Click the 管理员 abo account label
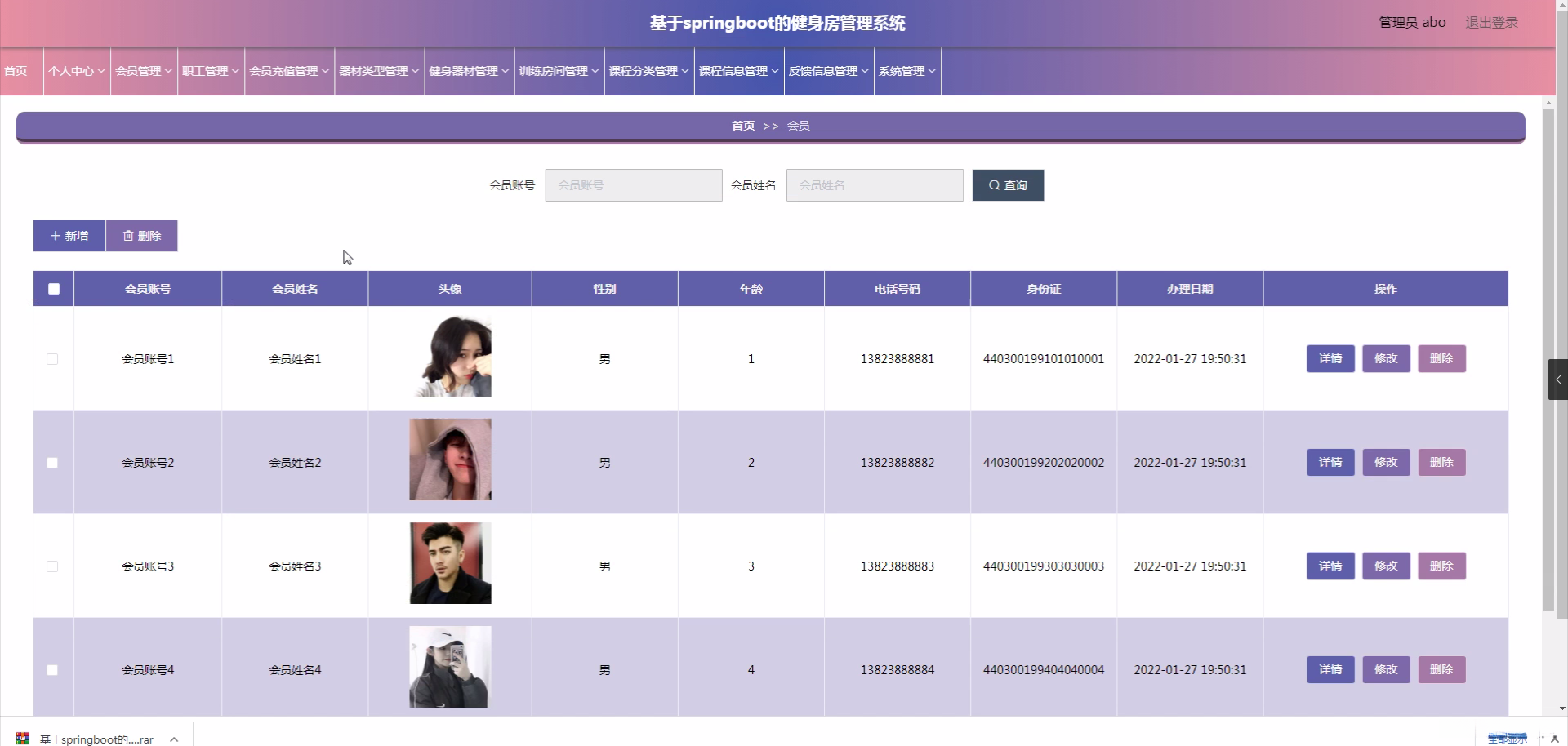 pos(1412,23)
